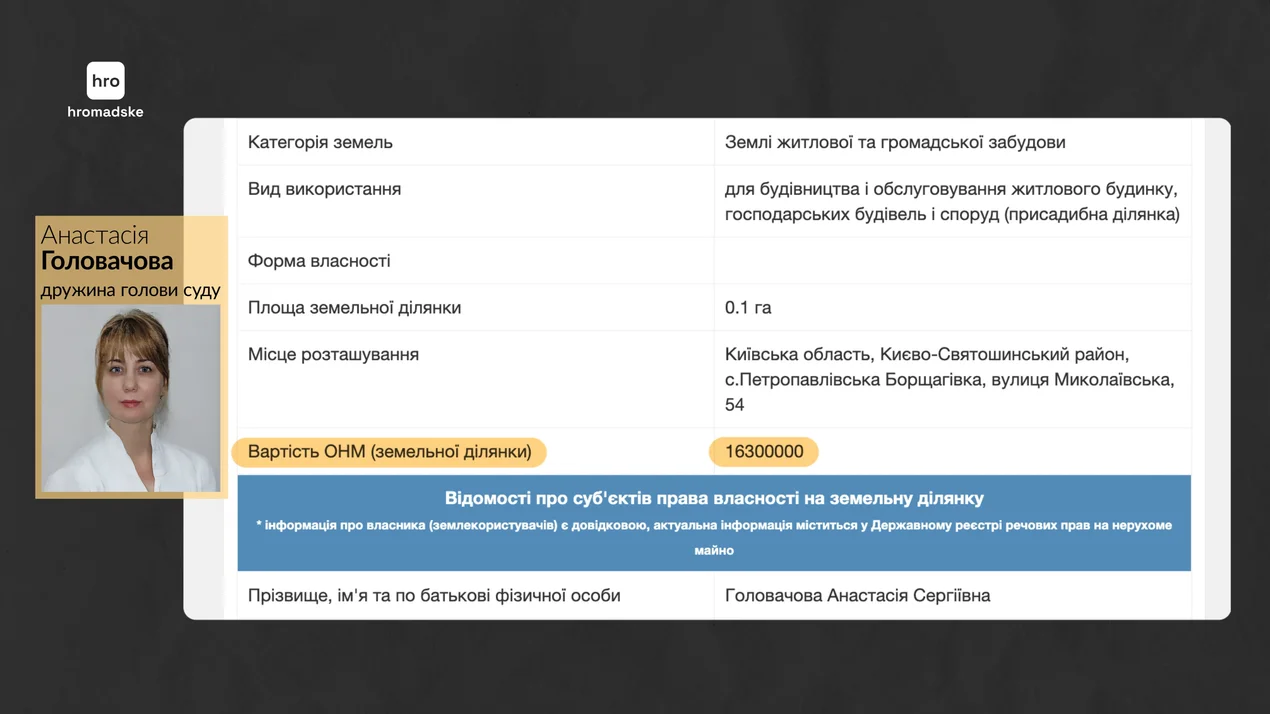Select the "Категорія земель" row label
Viewport: 1270px width, 714px height.
click(x=320, y=143)
